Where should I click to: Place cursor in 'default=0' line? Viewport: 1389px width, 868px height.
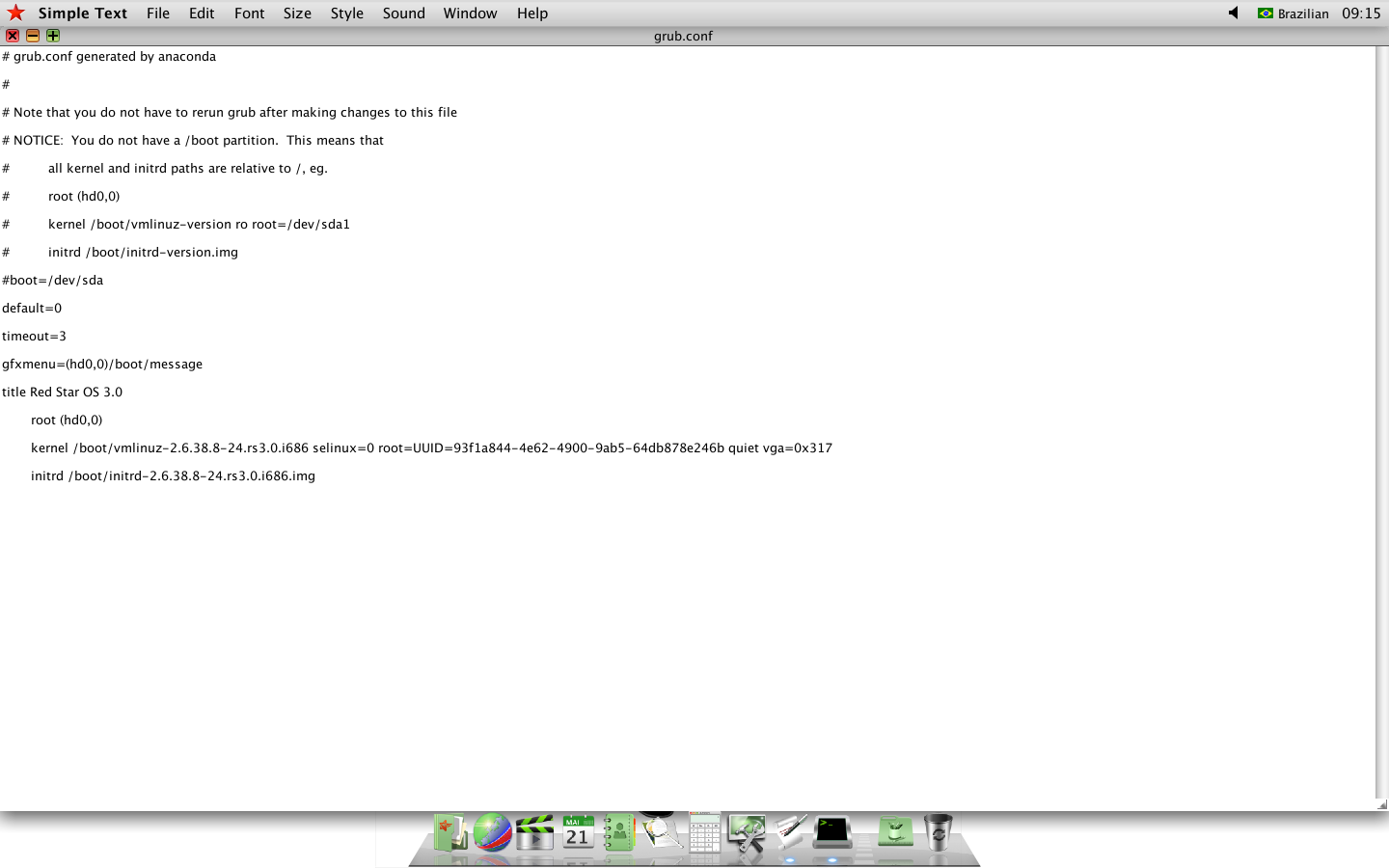tap(32, 308)
